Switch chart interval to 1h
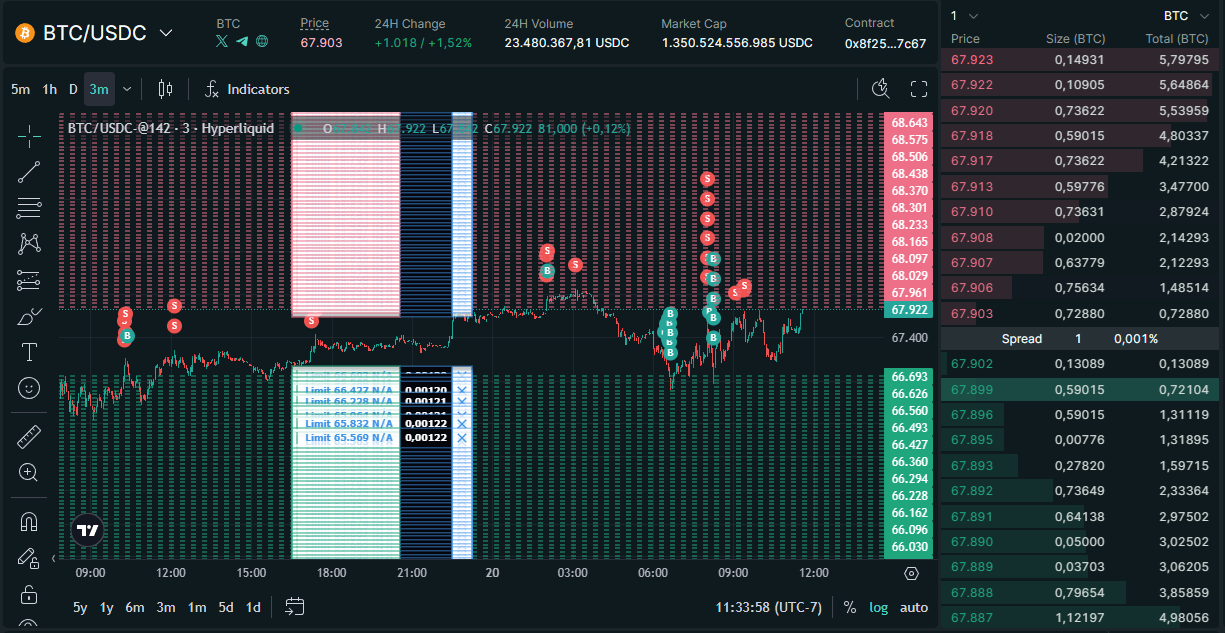This screenshot has height=633, width=1225. point(49,89)
